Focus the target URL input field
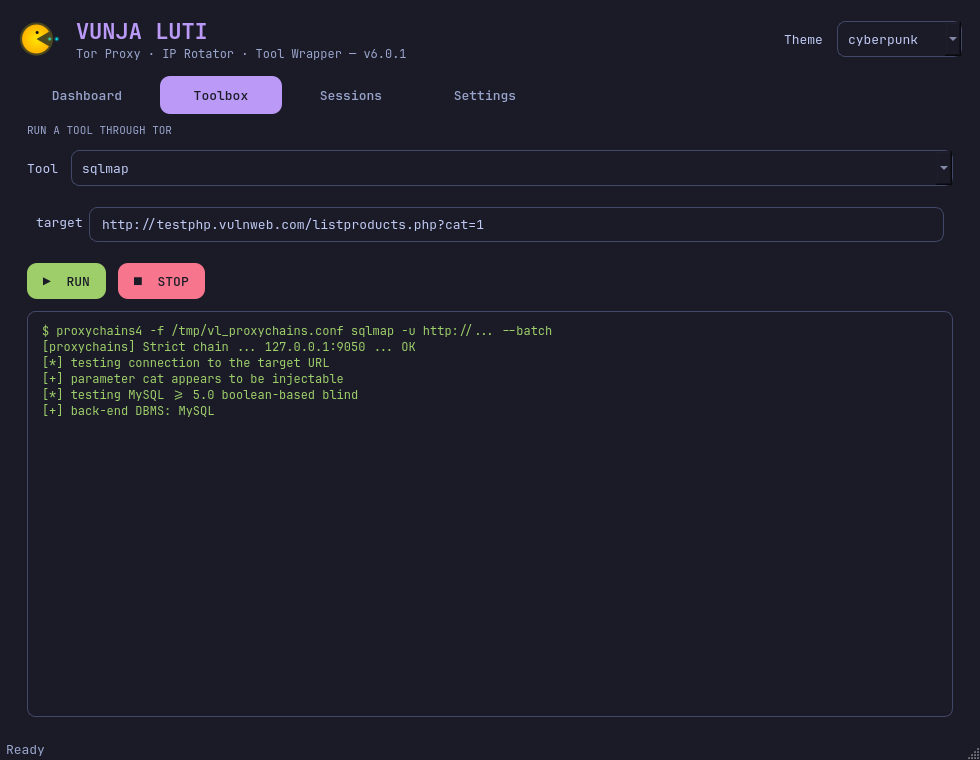The height and width of the screenshot is (760, 980). coord(516,224)
